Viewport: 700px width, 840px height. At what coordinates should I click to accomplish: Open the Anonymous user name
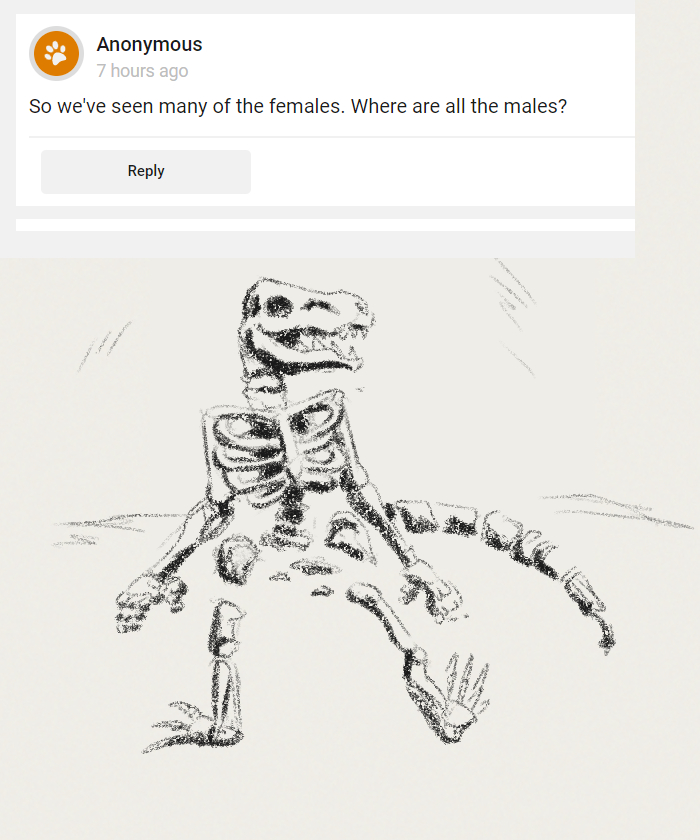(x=149, y=44)
